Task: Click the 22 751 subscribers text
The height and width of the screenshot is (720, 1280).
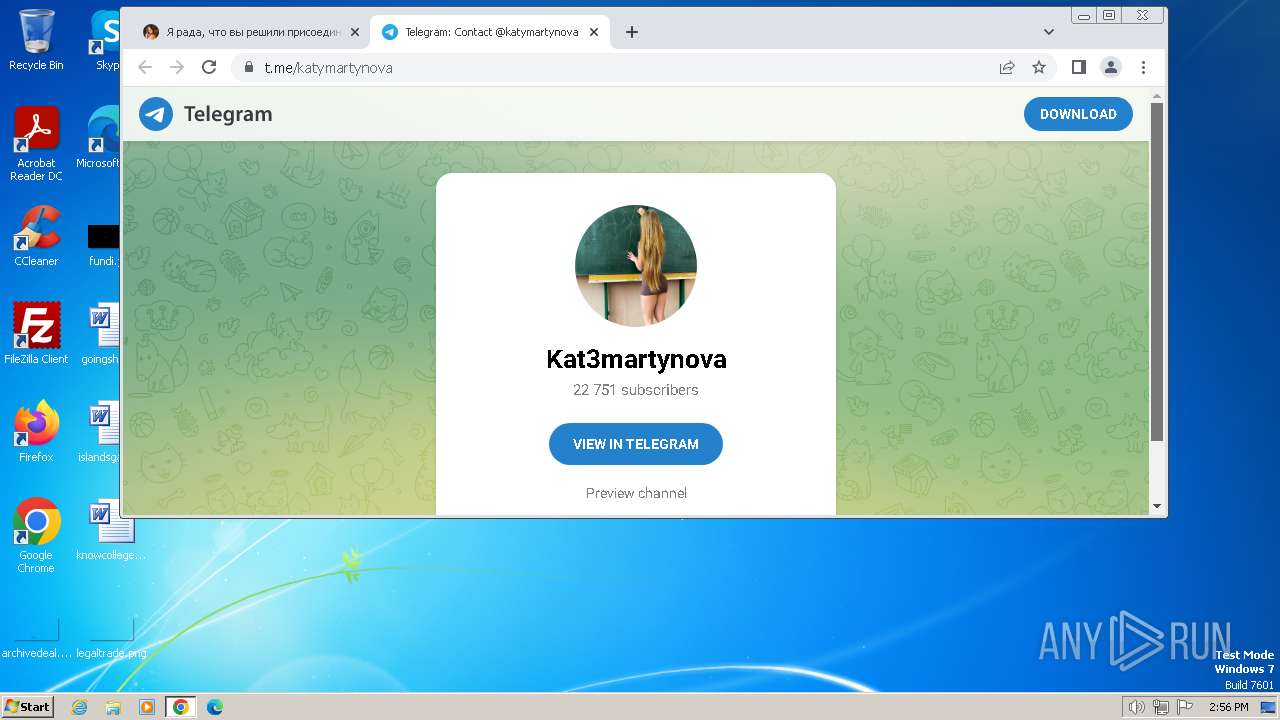Action: [636, 390]
